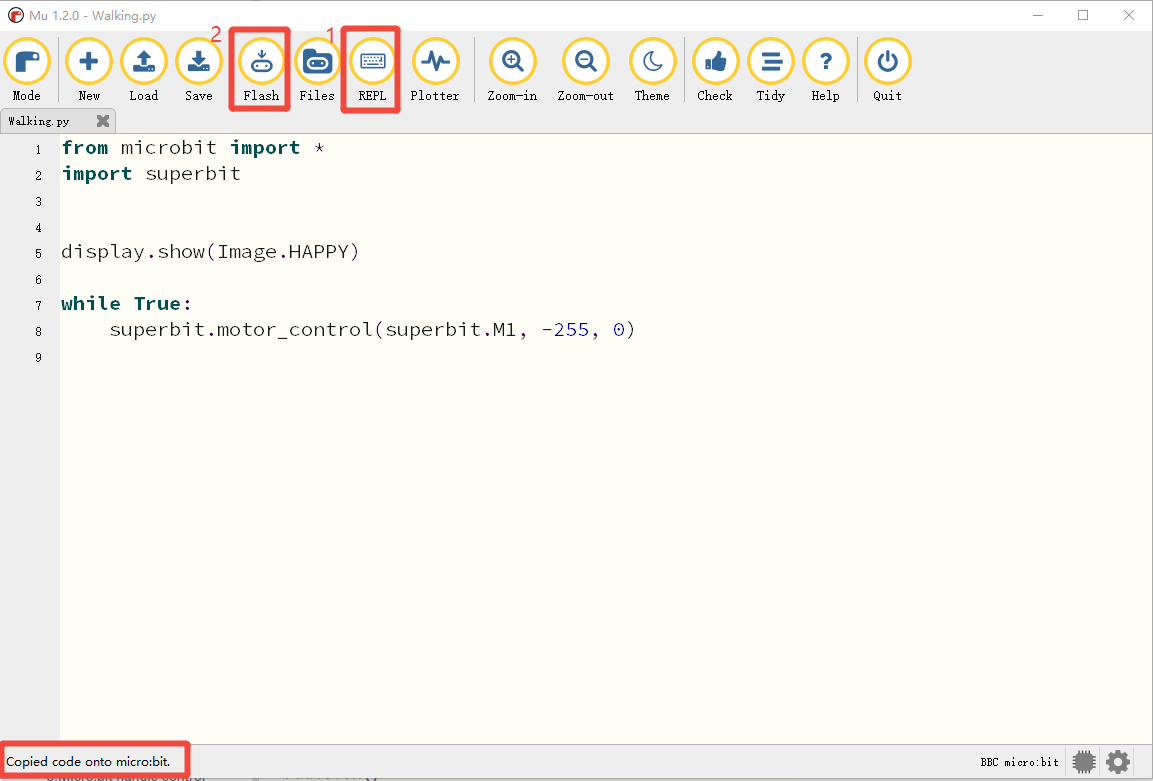Image resolution: width=1153 pixels, height=781 pixels.
Task: Click the 'BBC micro:bit' mode label
Action: coord(1019,762)
